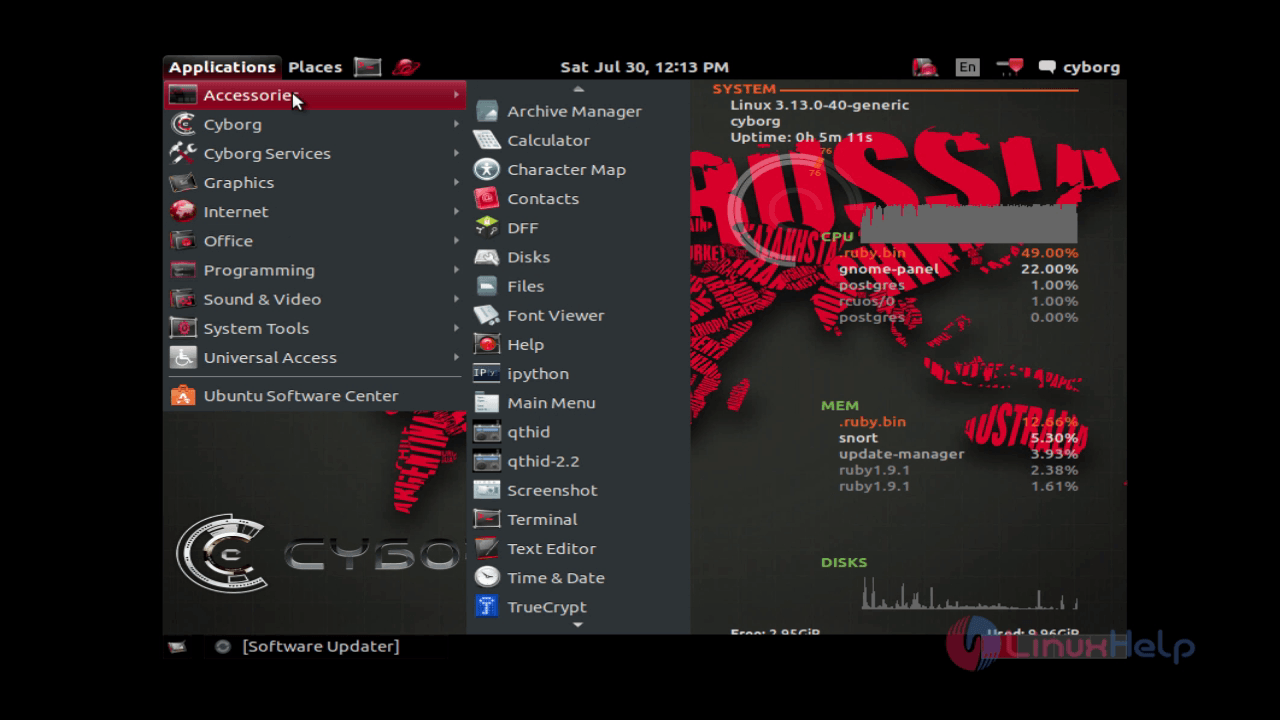The height and width of the screenshot is (720, 1280).
Task: Select the Office category label
Action: coord(228,241)
